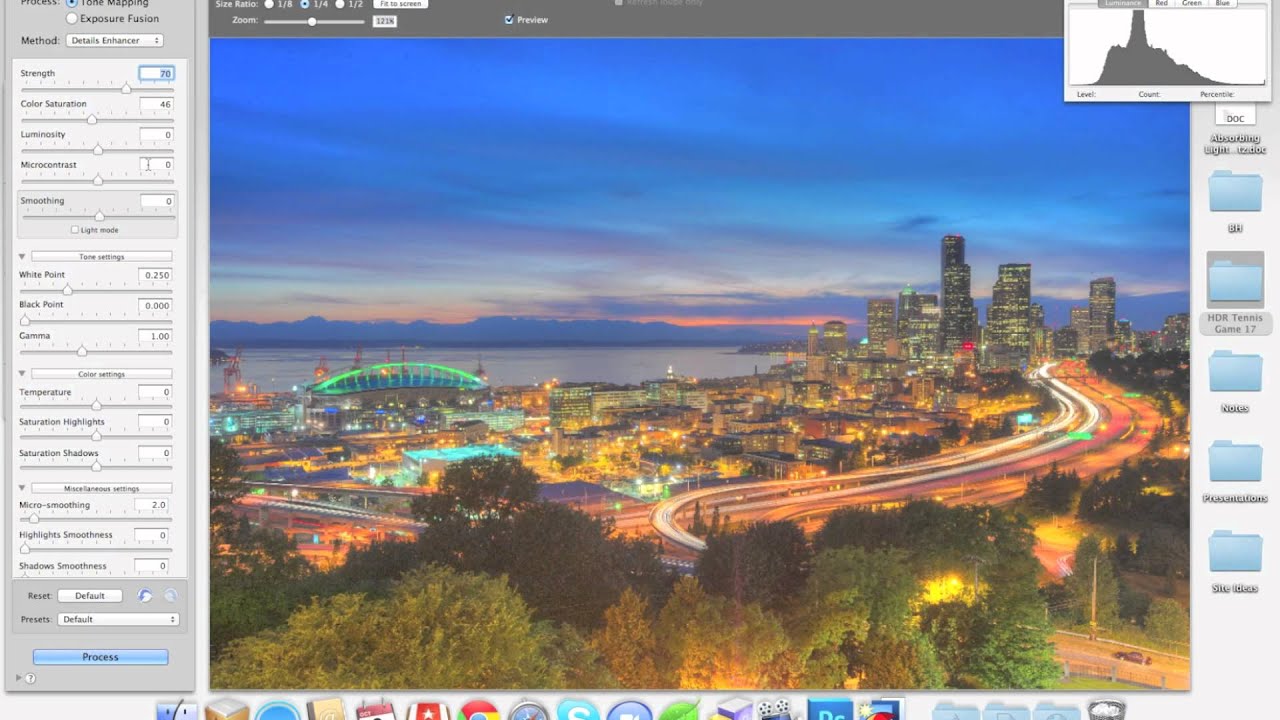
Task: Launch Google Chrome from the dock
Action: click(x=479, y=712)
